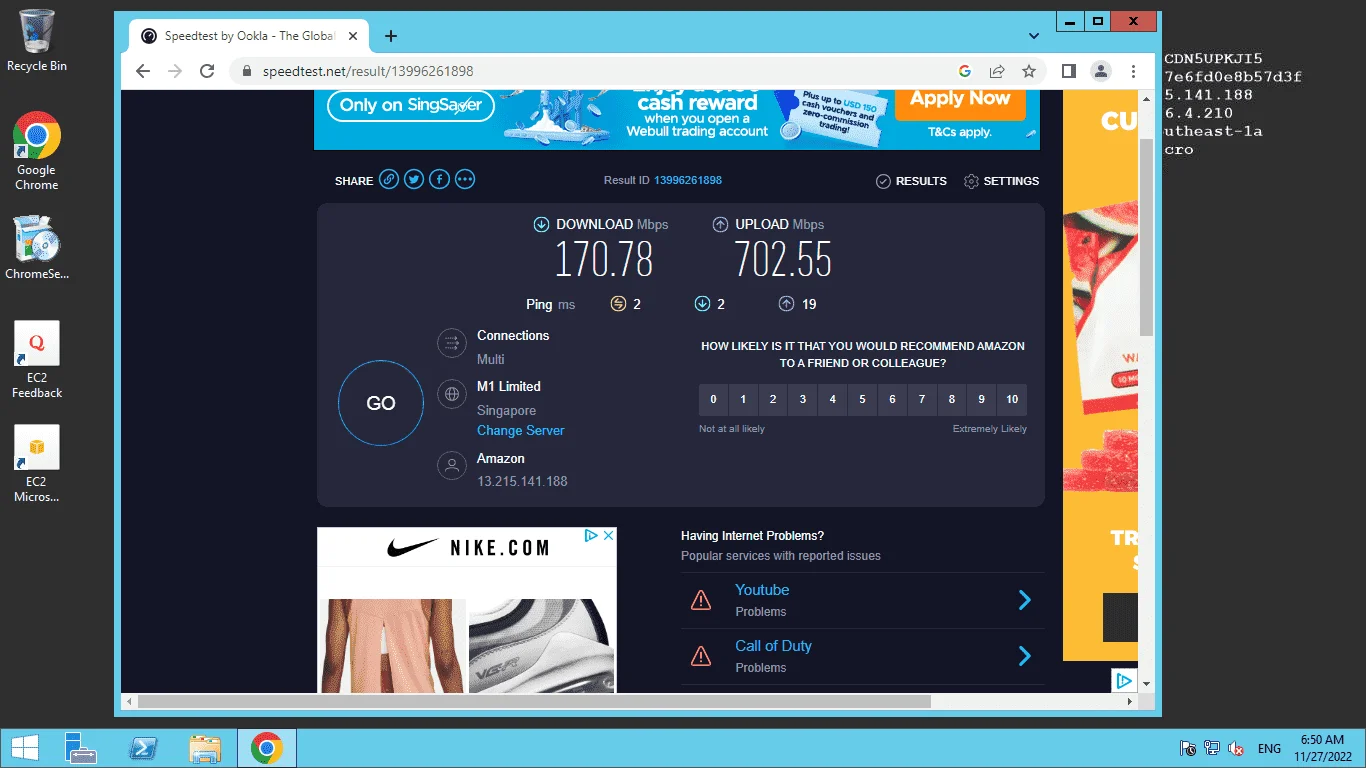Viewport: 1366px width, 768px height.
Task: Click the network icon in the system tray
Action: (1212, 748)
